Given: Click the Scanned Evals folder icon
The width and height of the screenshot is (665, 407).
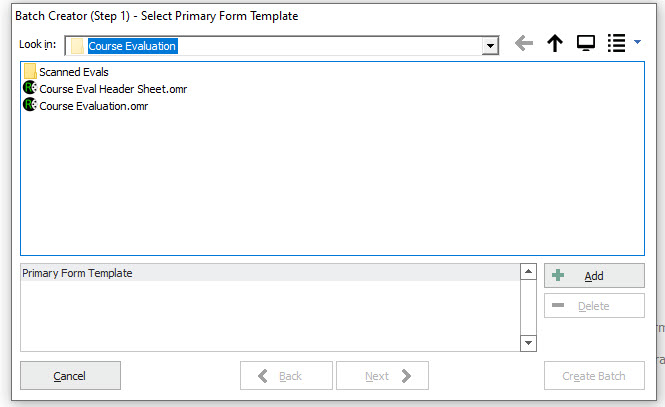Looking at the screenshot, I should click(x=30, y=71).
